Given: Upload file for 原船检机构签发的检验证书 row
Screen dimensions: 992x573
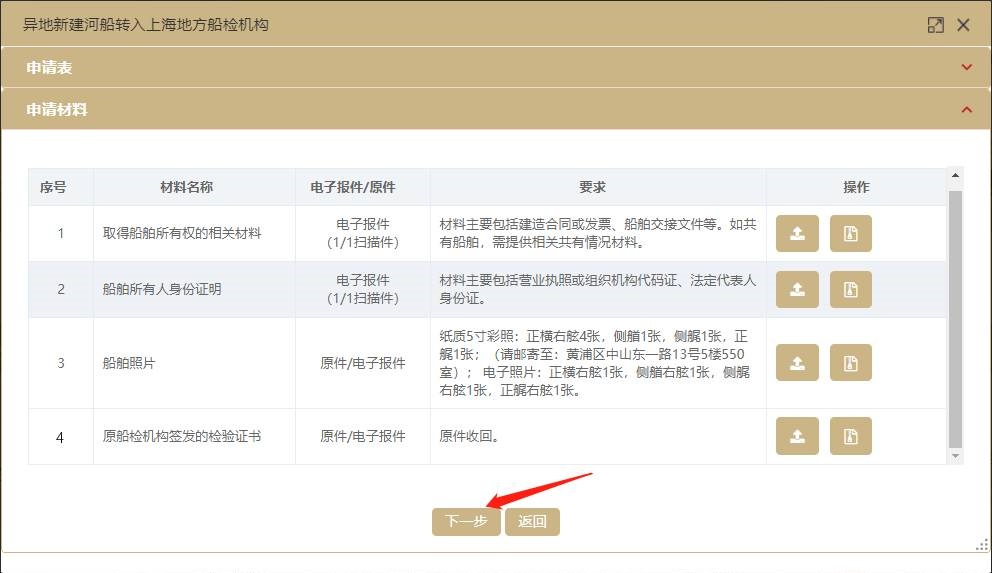Looking at the screenshot, I should (x=797, y=436).
